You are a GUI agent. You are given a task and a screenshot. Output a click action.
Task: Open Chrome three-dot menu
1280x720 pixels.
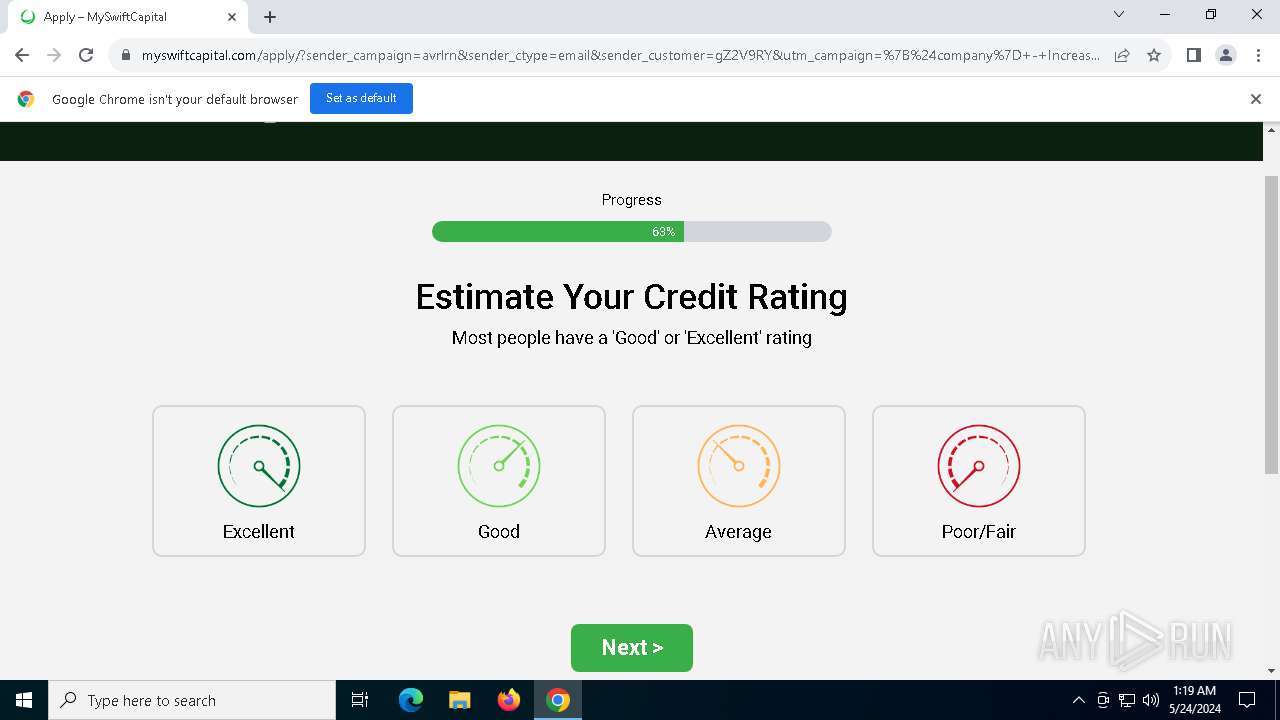[x=1258, y=55]
